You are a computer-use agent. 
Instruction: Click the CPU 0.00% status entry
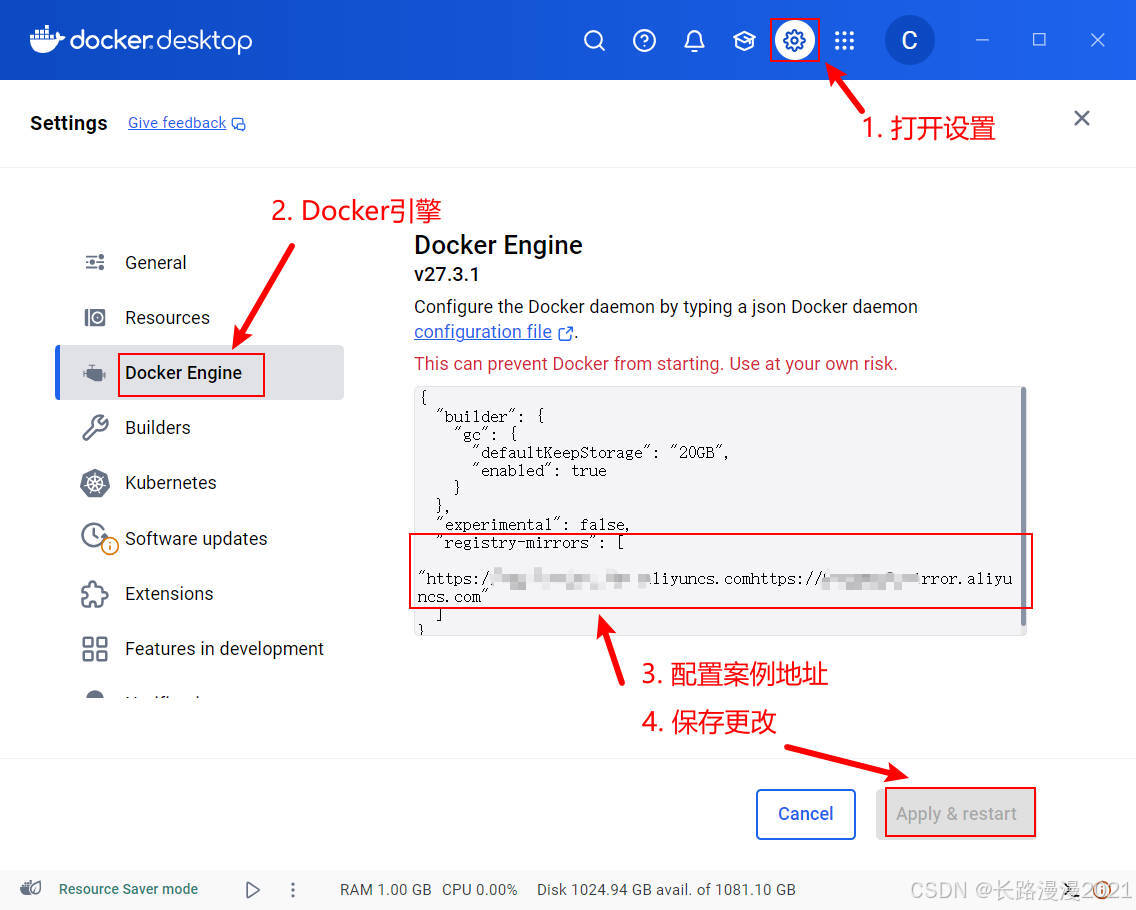480,890
